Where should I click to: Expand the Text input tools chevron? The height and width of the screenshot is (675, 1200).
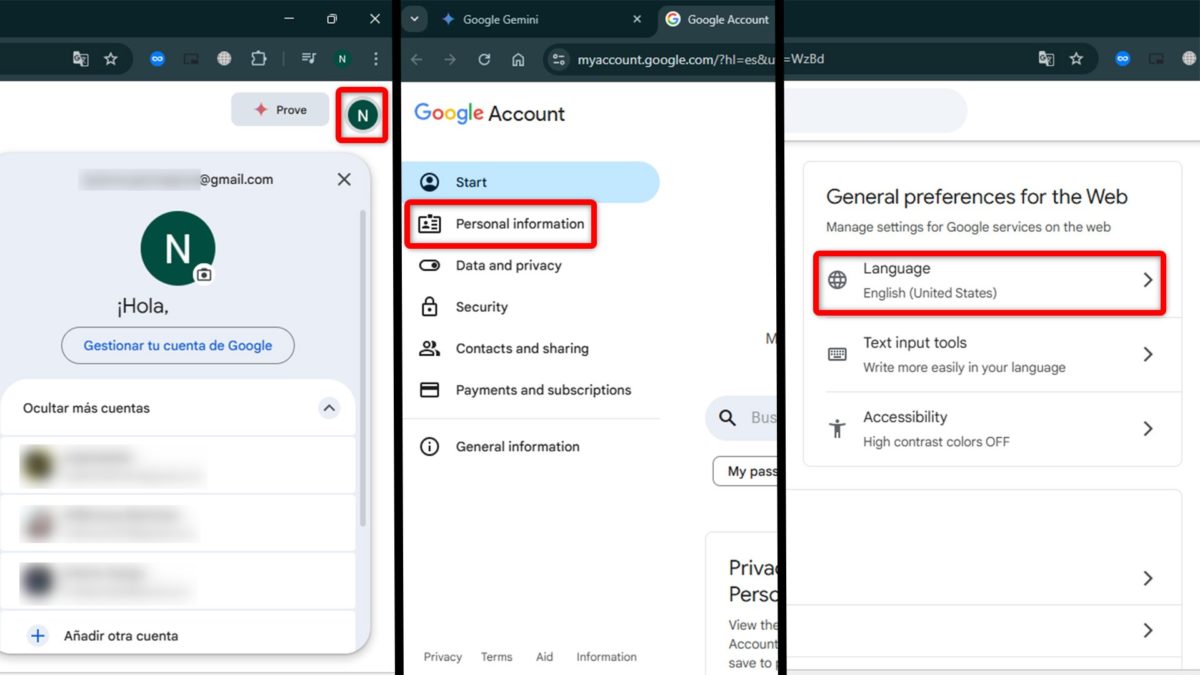point(1148,354)
